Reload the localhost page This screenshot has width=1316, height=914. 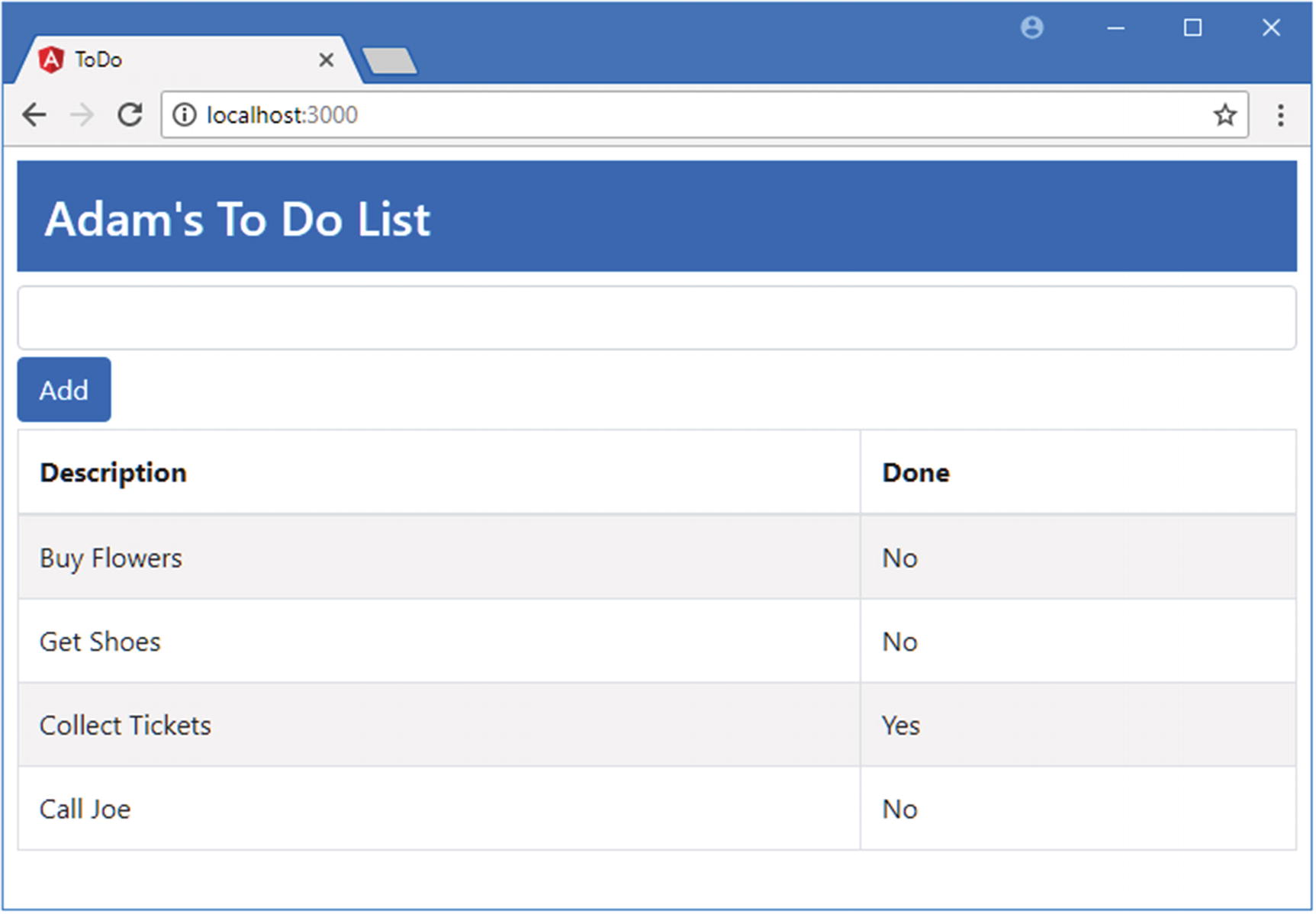130,115
